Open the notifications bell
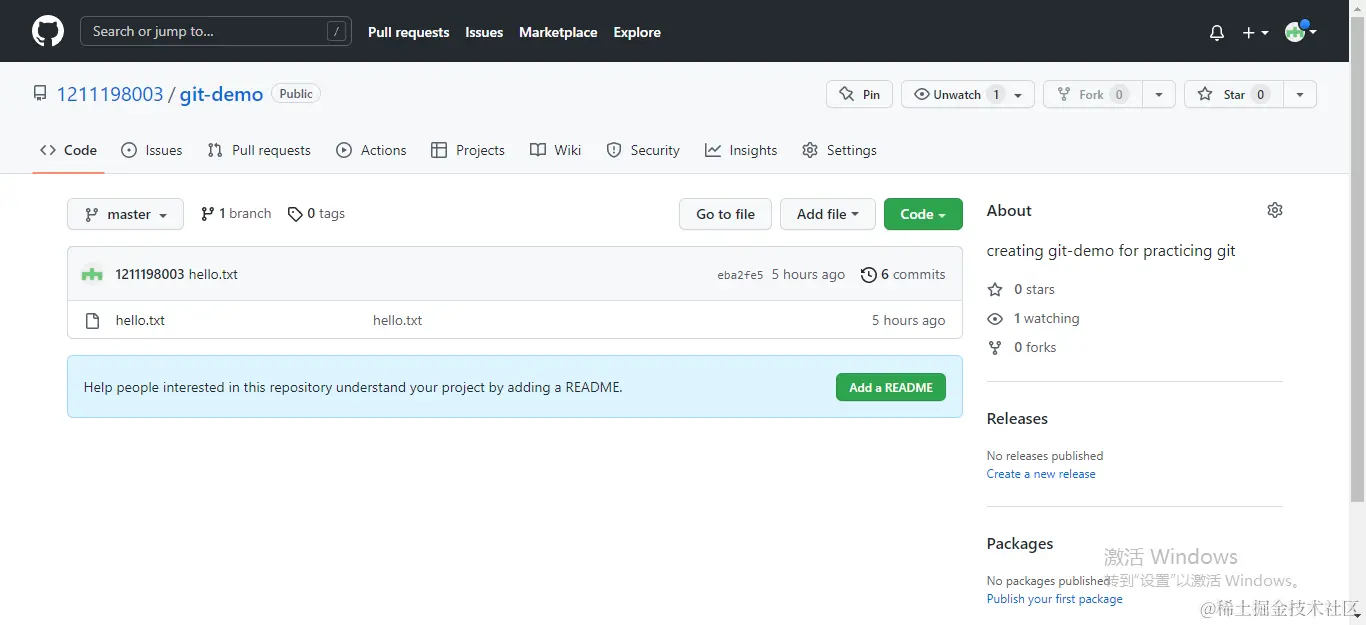 (x=1217, y=32)
